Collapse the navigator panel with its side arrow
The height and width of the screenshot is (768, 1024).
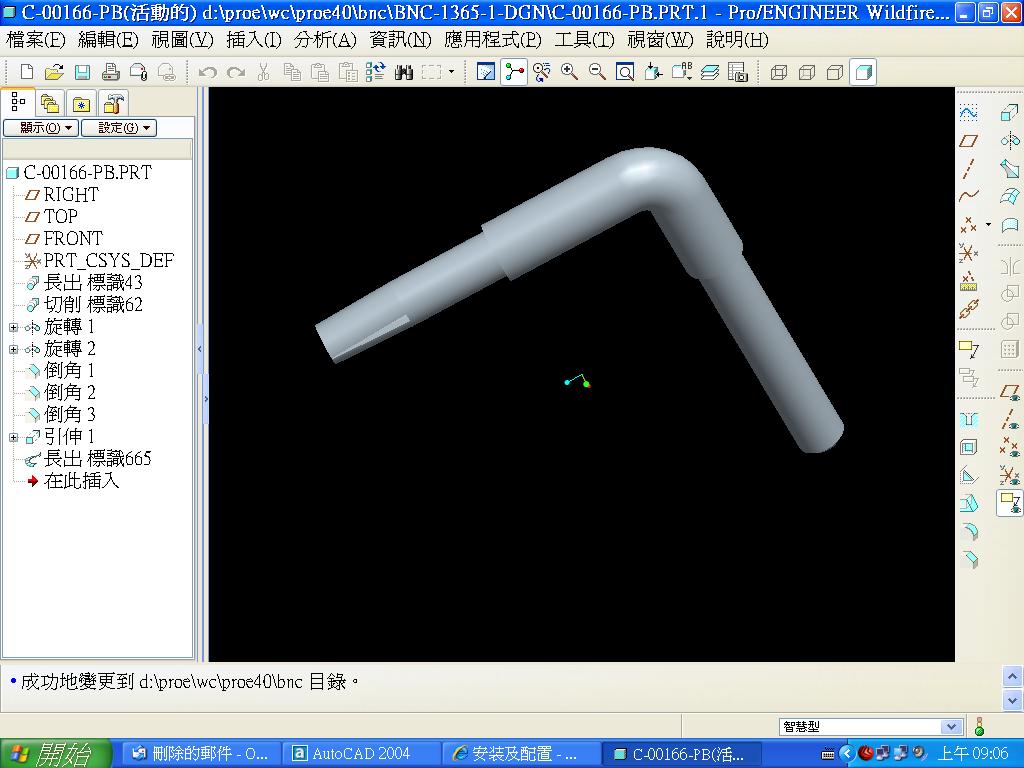pos(200,349)
